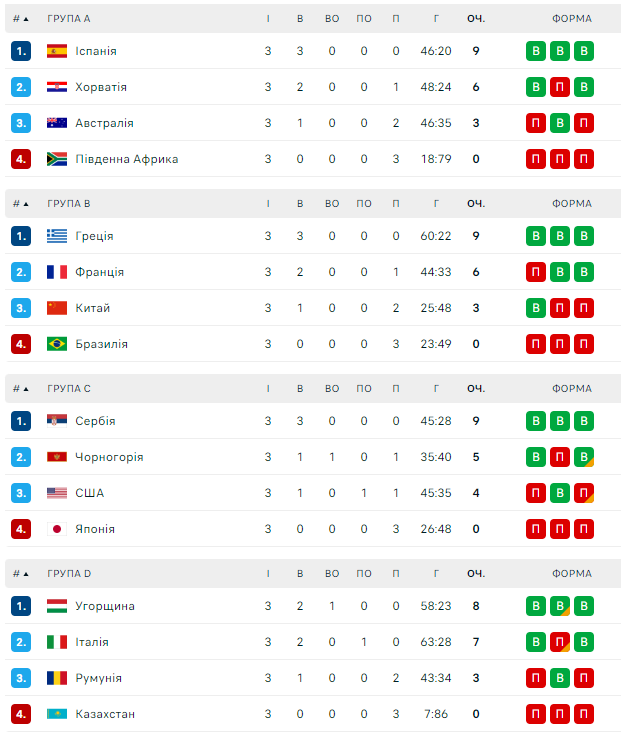Screen dimensions: 621x734
Task: Sort Group A by rank number
Action: 20,19
